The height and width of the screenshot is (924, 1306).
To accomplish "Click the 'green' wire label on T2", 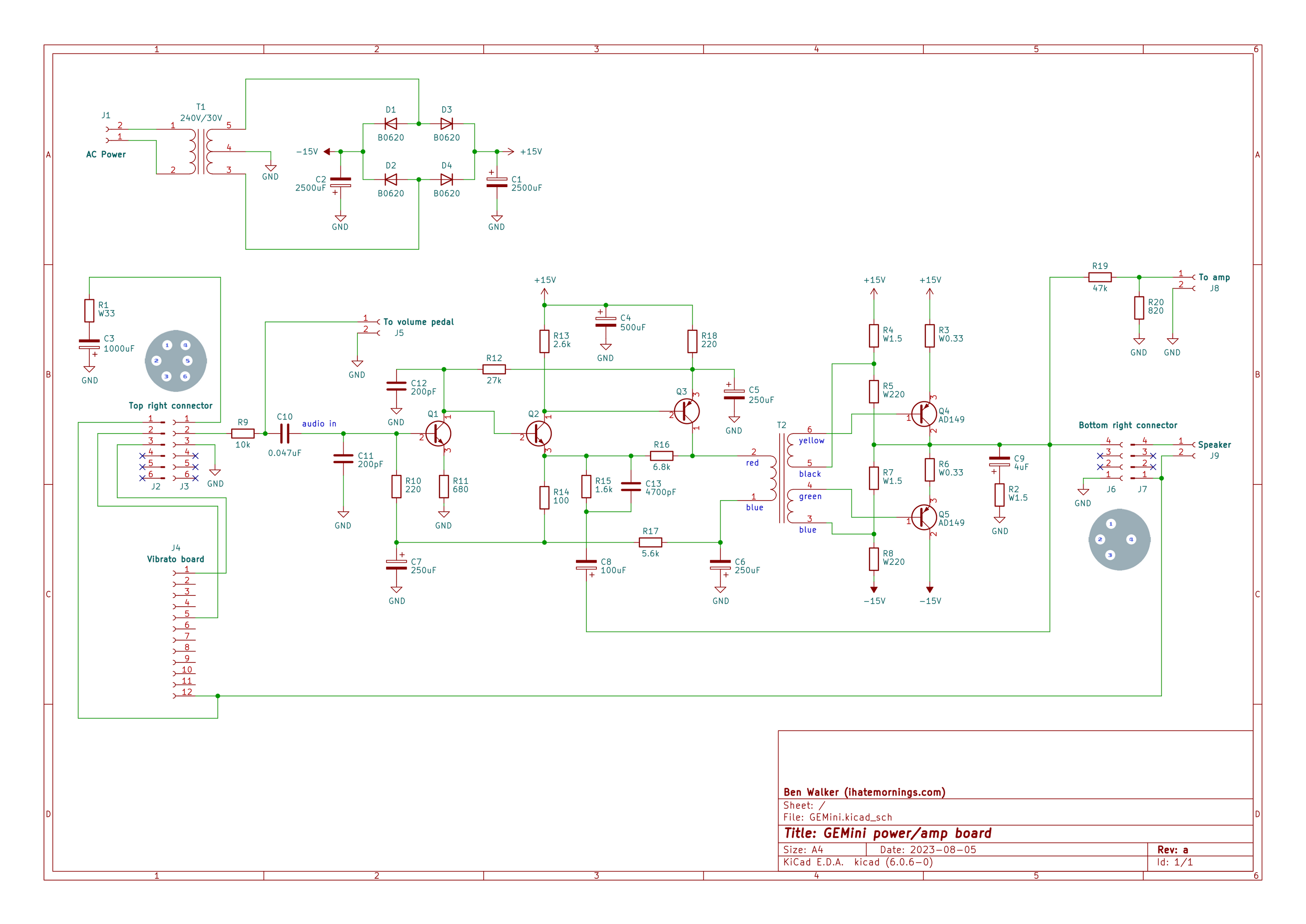I will (x=810, y=496).
